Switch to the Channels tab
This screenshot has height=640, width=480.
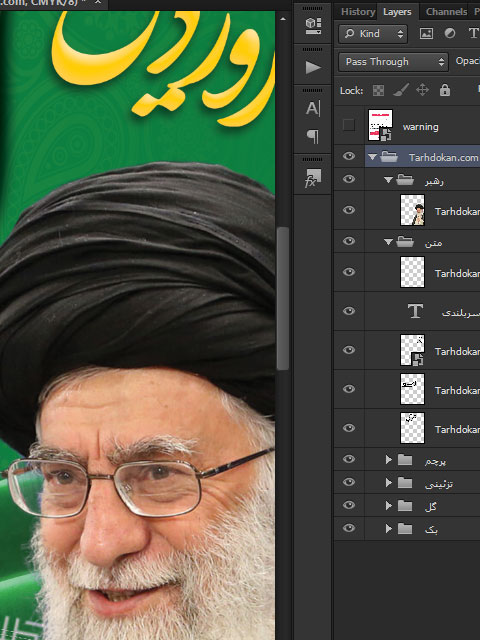click(x=446, y=11)
